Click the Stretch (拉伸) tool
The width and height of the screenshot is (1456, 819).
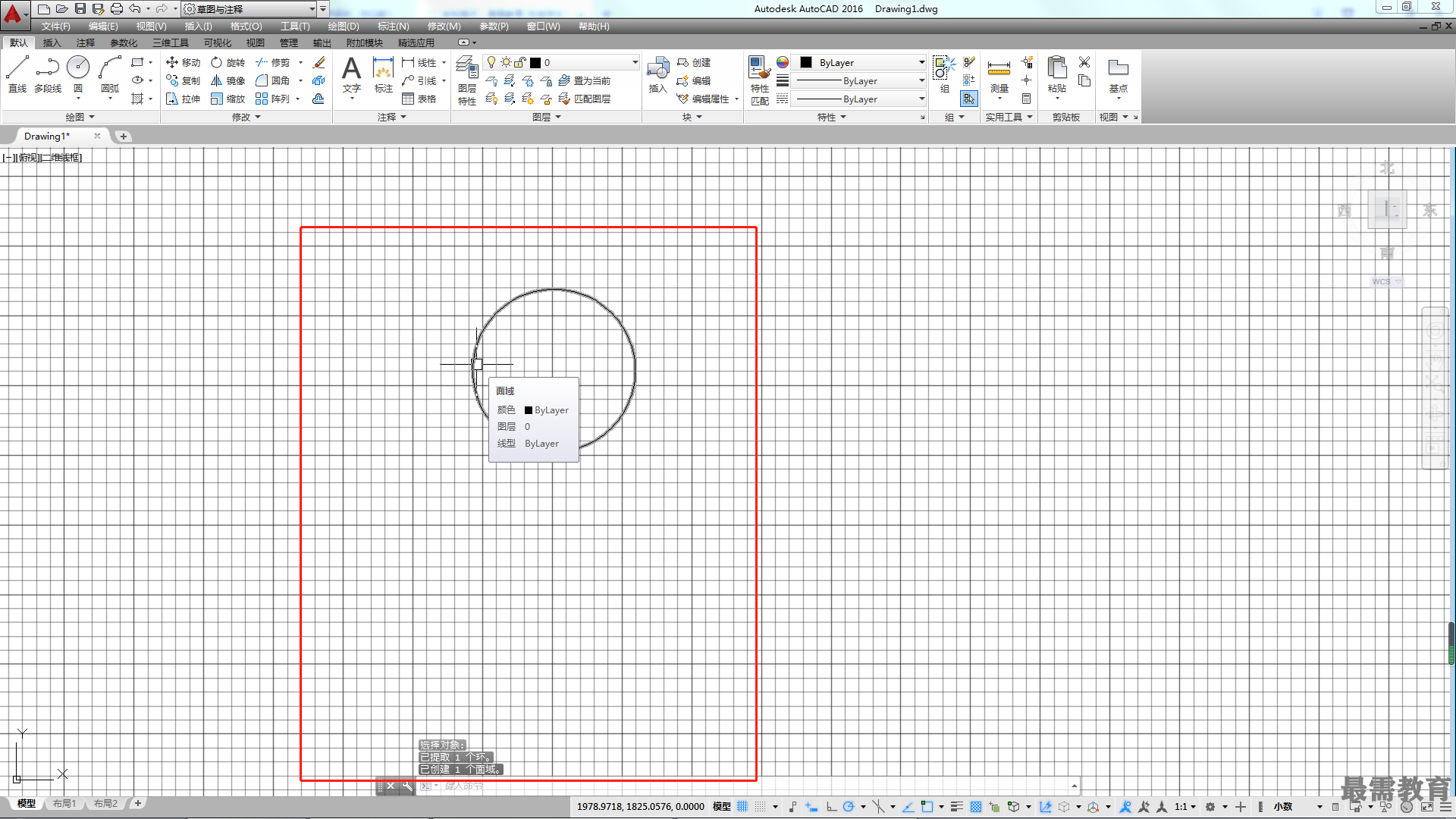pos(183,99)
